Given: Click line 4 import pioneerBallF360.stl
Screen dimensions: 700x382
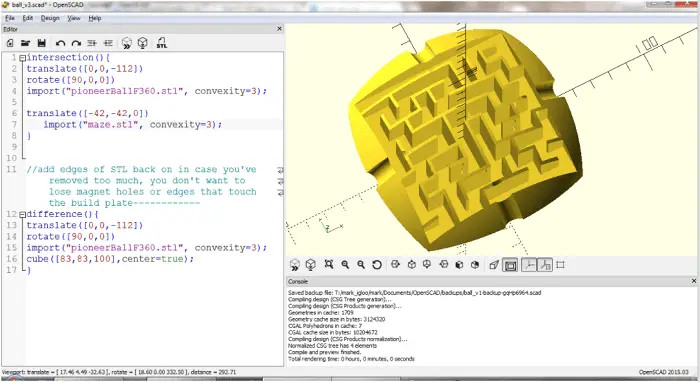Looking at the screenshot, I should [x=147, y=91].
